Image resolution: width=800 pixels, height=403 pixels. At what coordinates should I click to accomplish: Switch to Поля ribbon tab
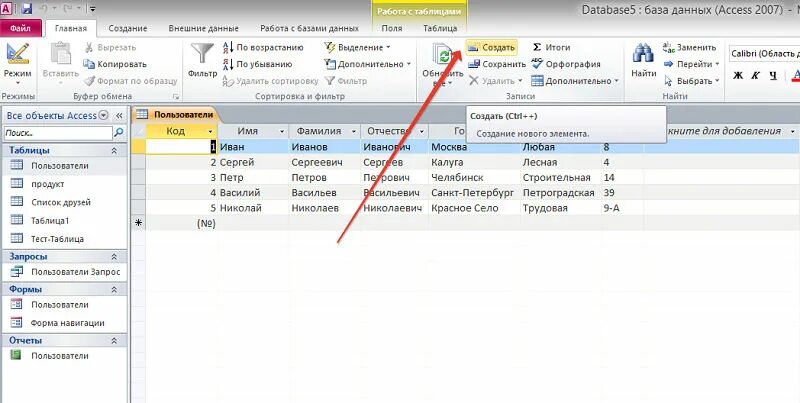[x=392, y=29]
